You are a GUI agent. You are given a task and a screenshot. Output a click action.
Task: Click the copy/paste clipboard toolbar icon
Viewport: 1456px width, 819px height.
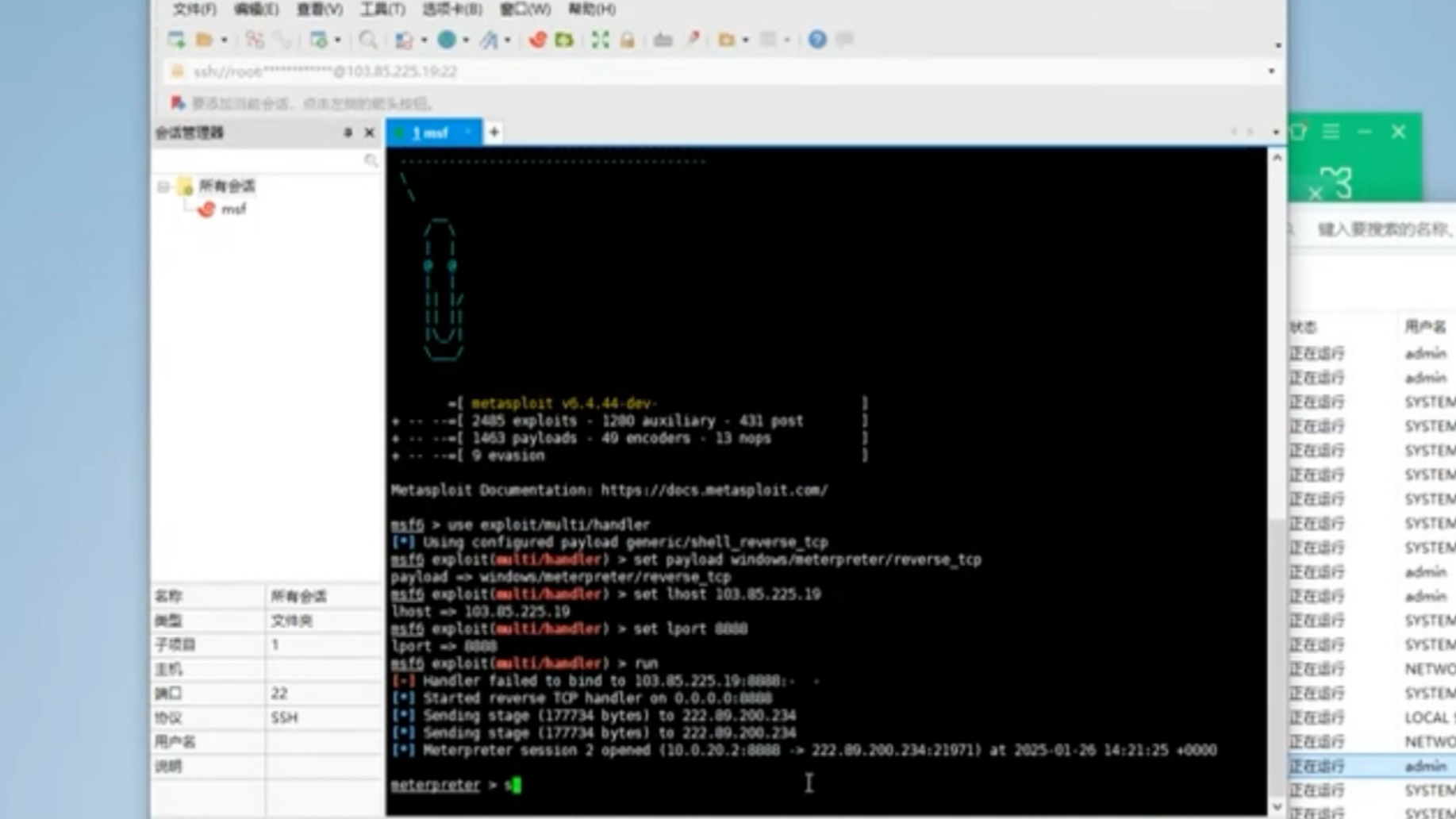(x=405, y=39)
